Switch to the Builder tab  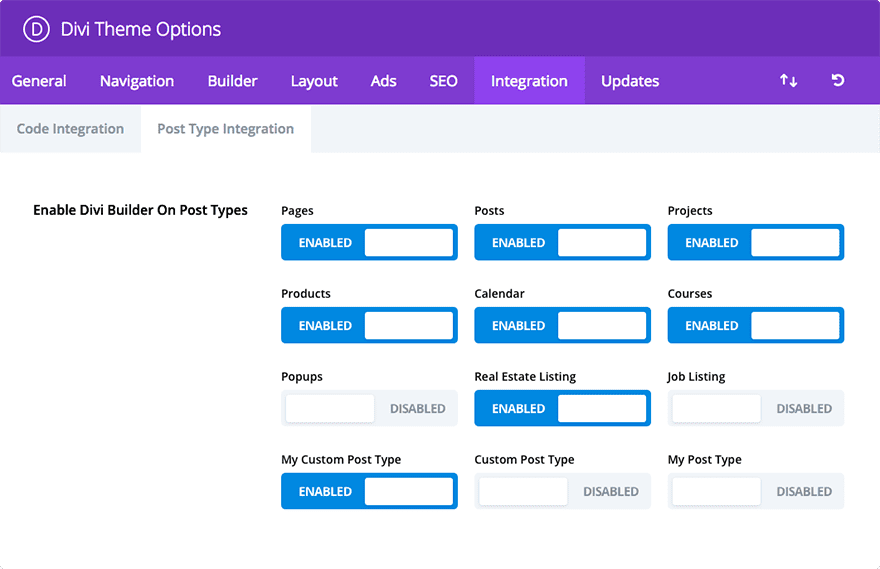232,81
